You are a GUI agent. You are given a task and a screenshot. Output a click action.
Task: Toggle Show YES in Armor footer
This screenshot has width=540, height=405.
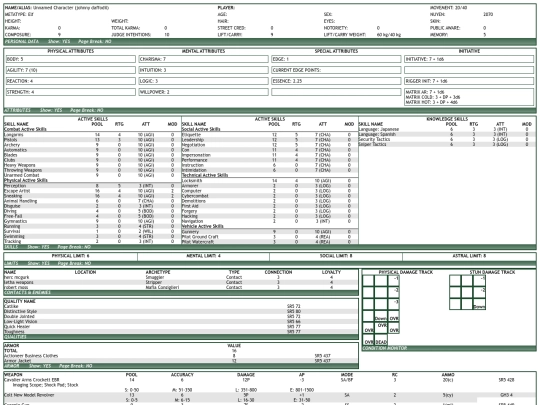point(40,366)
